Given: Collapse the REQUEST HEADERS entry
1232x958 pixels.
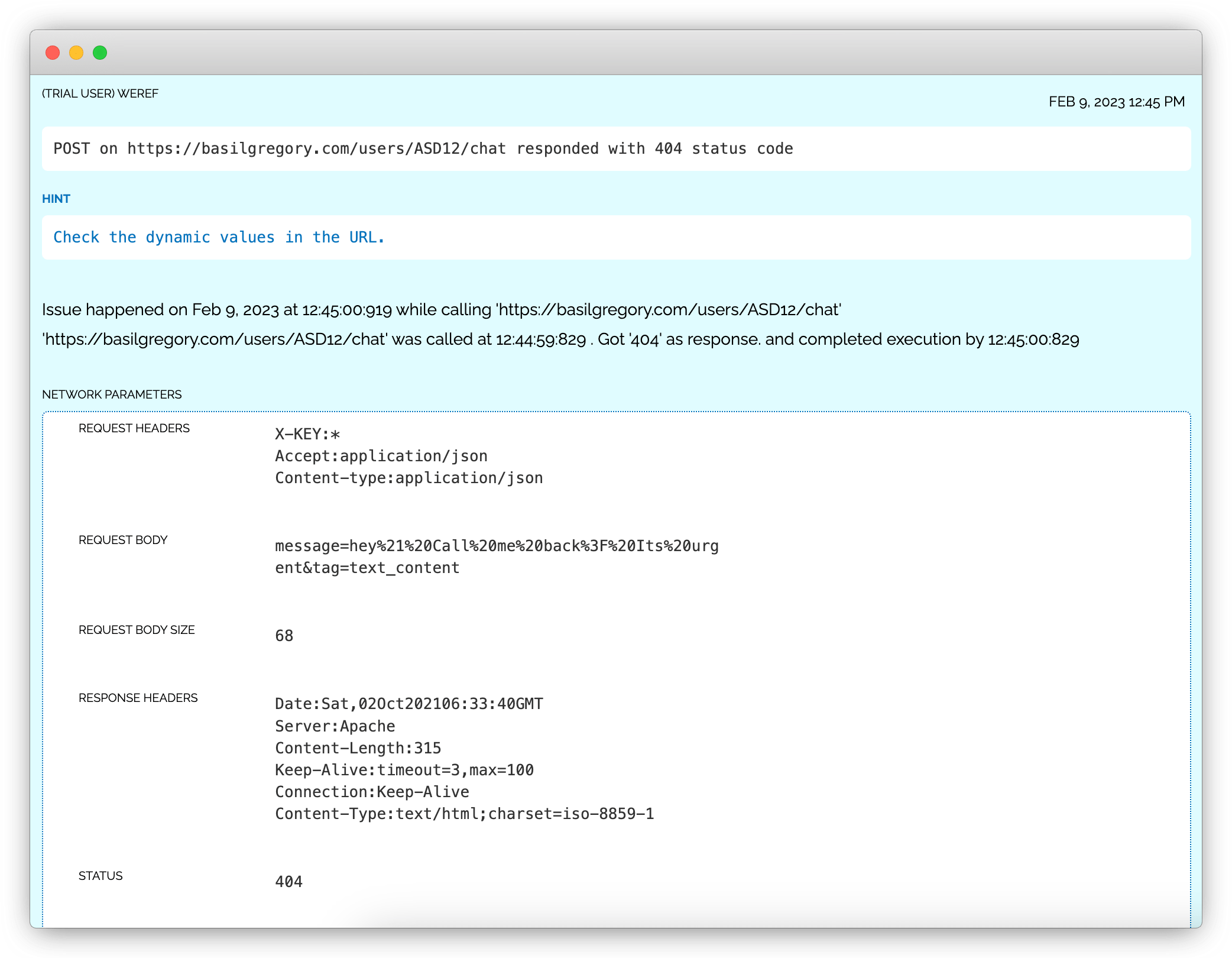Looking at the screenshot, I should coord(134,428).
